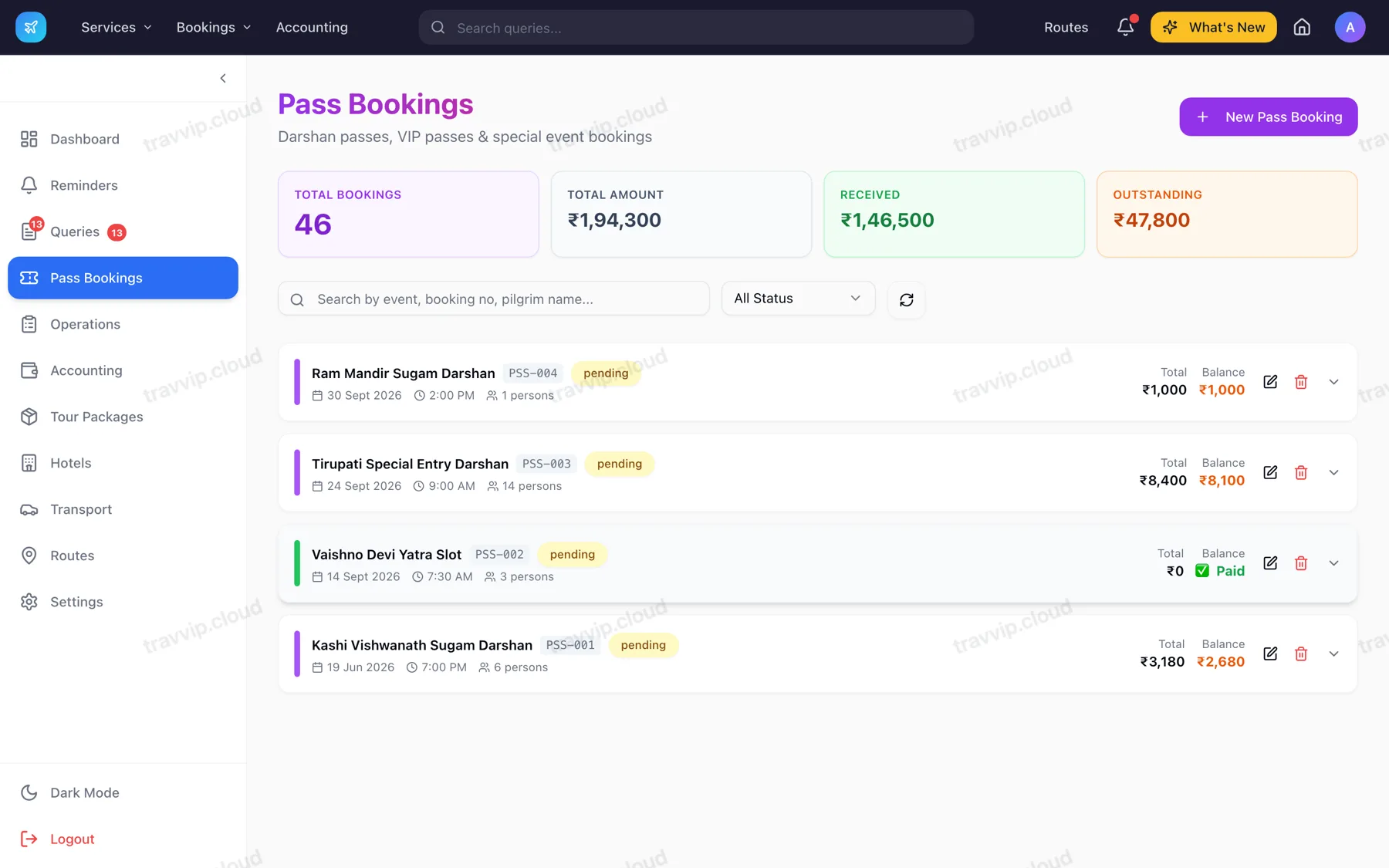This screenshot has width=1389, height=868.
Task: Click the Reminders bell icon in sidebar
Action: pos(29,185)
